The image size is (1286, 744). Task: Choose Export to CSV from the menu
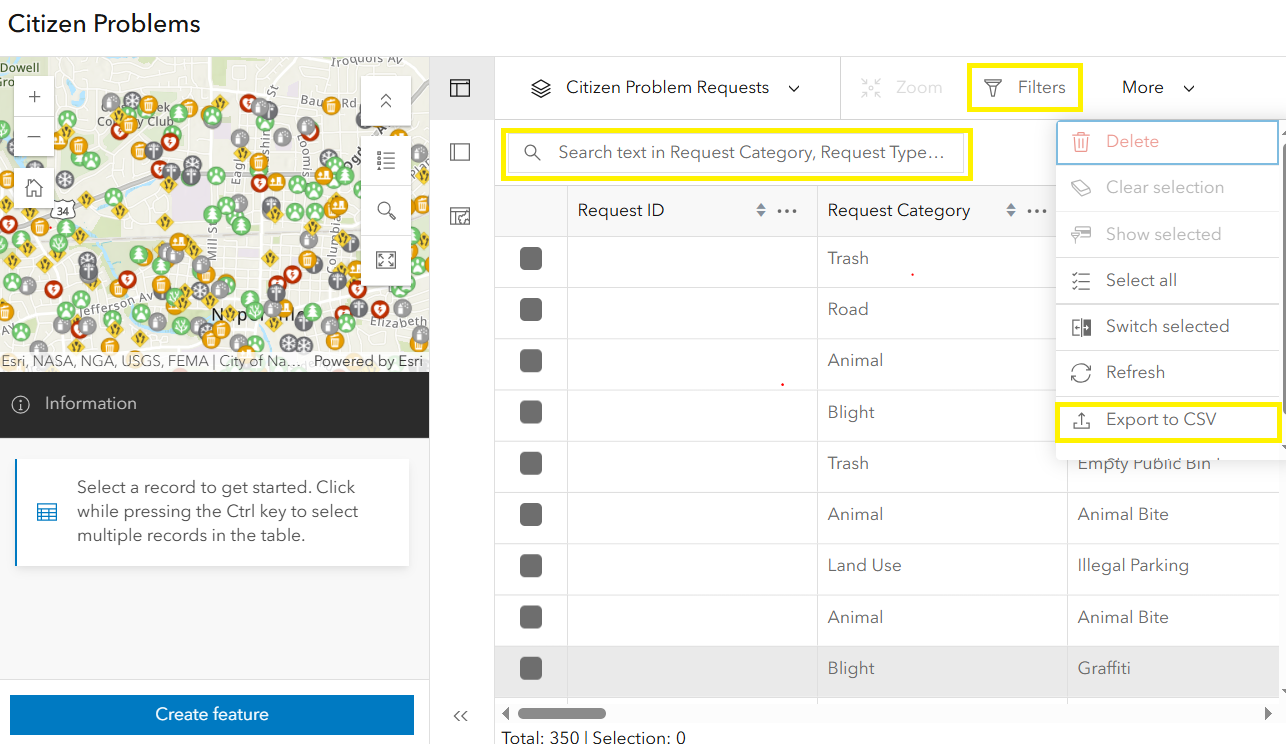1160,420
